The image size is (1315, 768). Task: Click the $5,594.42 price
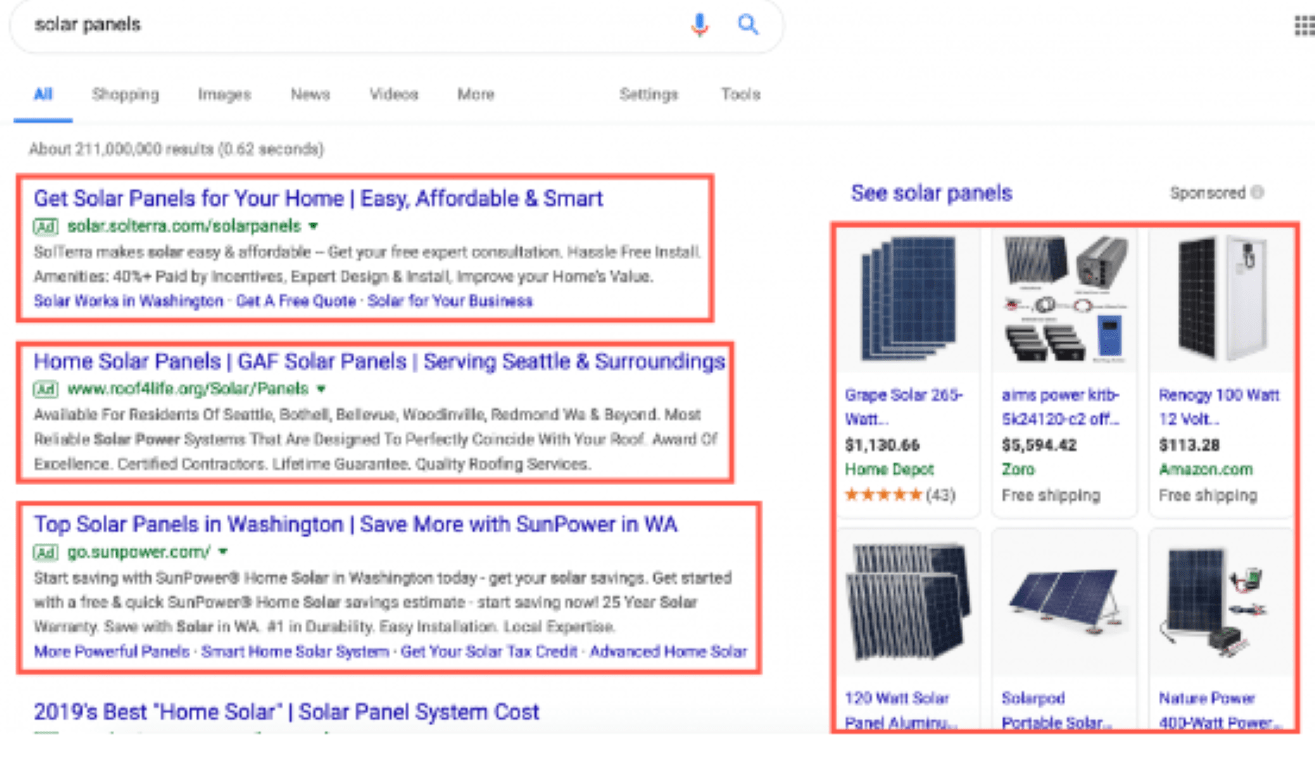1039,445
